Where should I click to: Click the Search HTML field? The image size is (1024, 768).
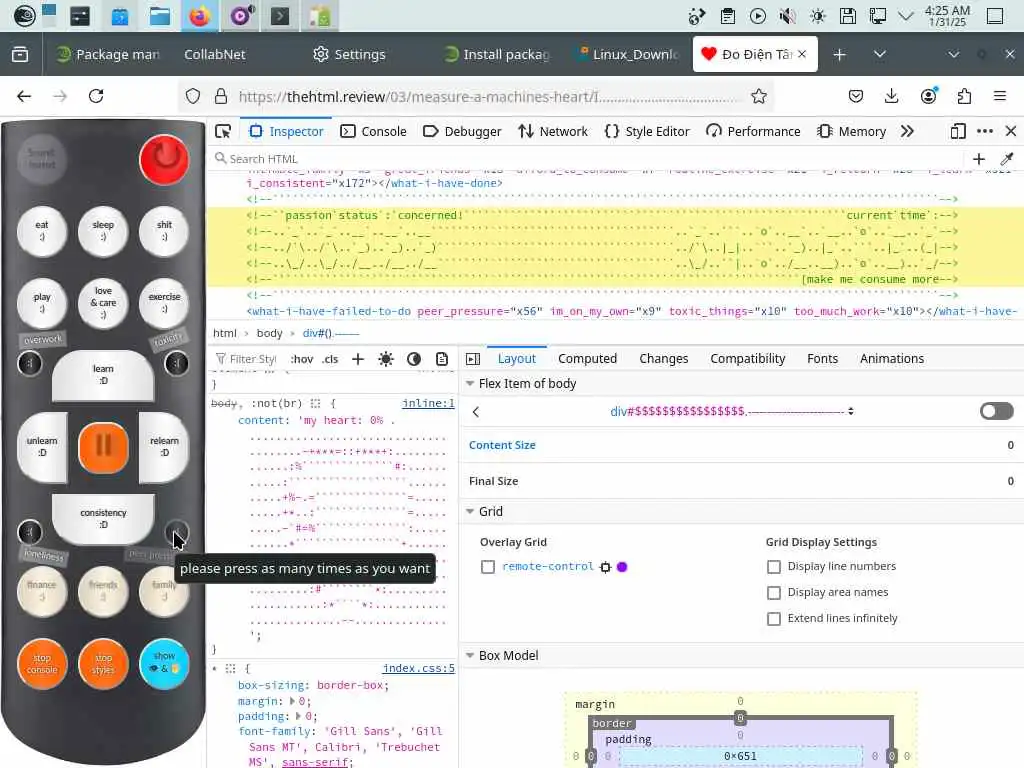click(588, 159)
